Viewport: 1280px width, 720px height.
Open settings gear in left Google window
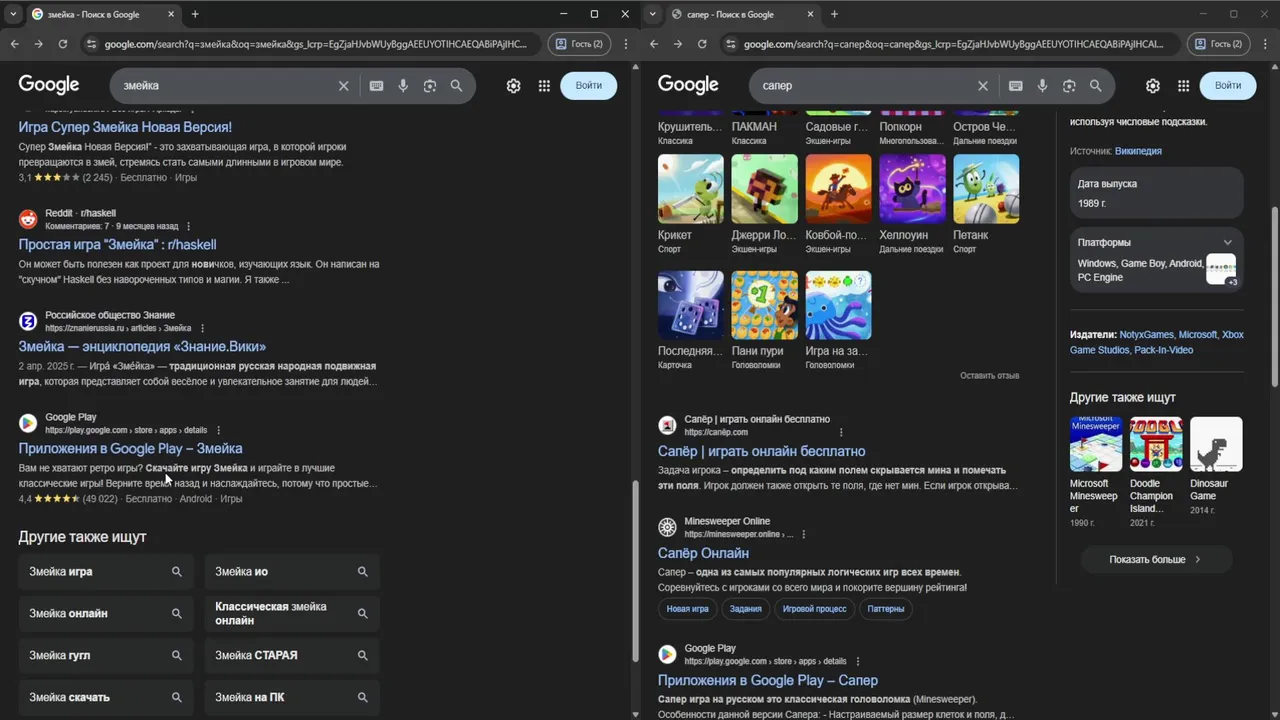coord(513,86)
